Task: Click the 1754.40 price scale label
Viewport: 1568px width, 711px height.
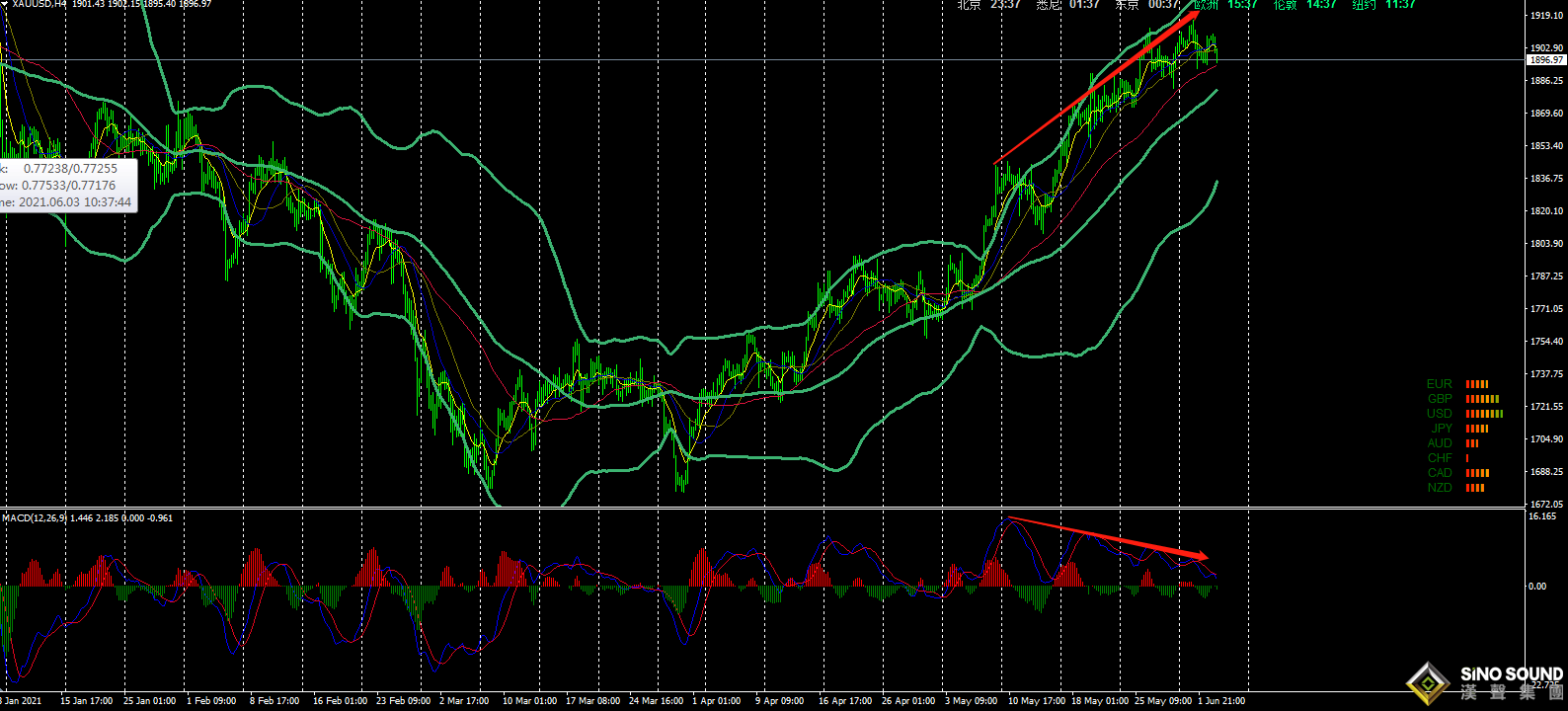Action: pos(1546,342)
